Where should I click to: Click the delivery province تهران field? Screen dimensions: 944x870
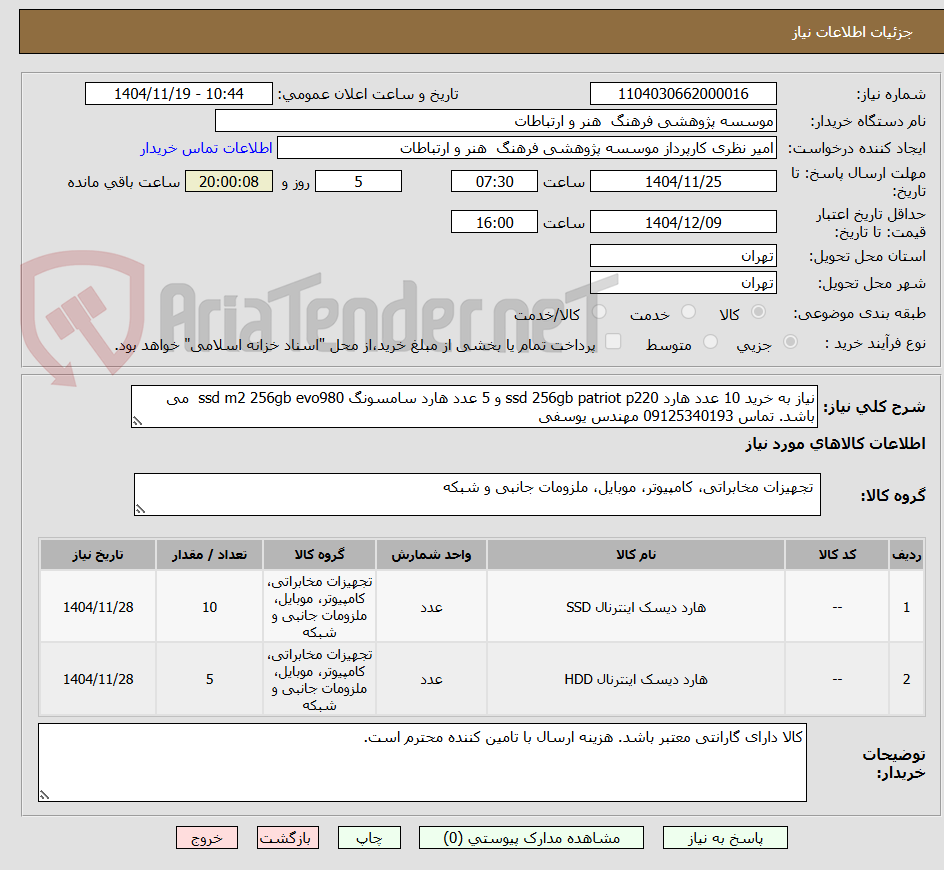click(x=683, y=256)
